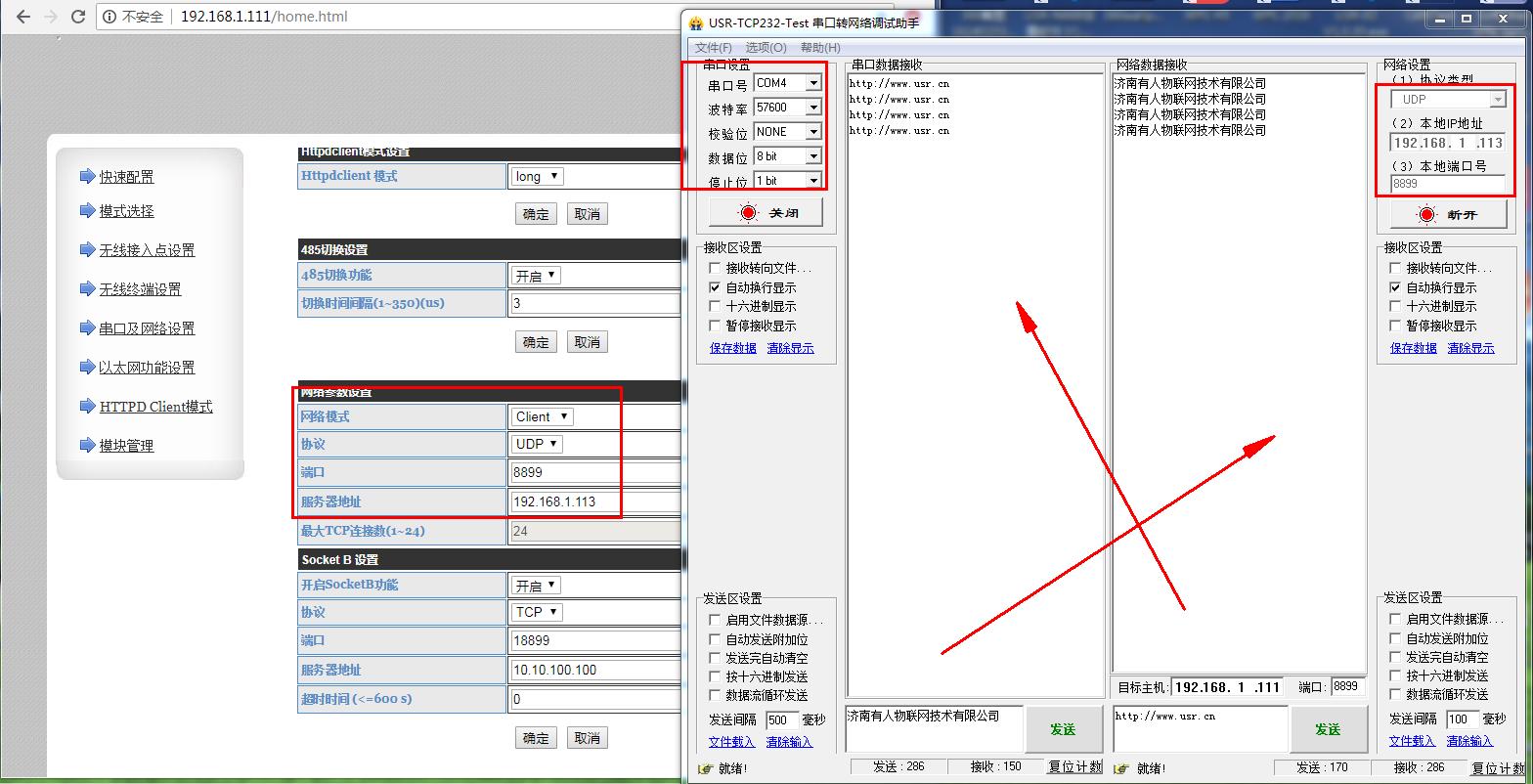Open the 网络模式 Client dropdown
This screenshot has width=1533, height=784.
pyautogui.click(x=542, y=416)
